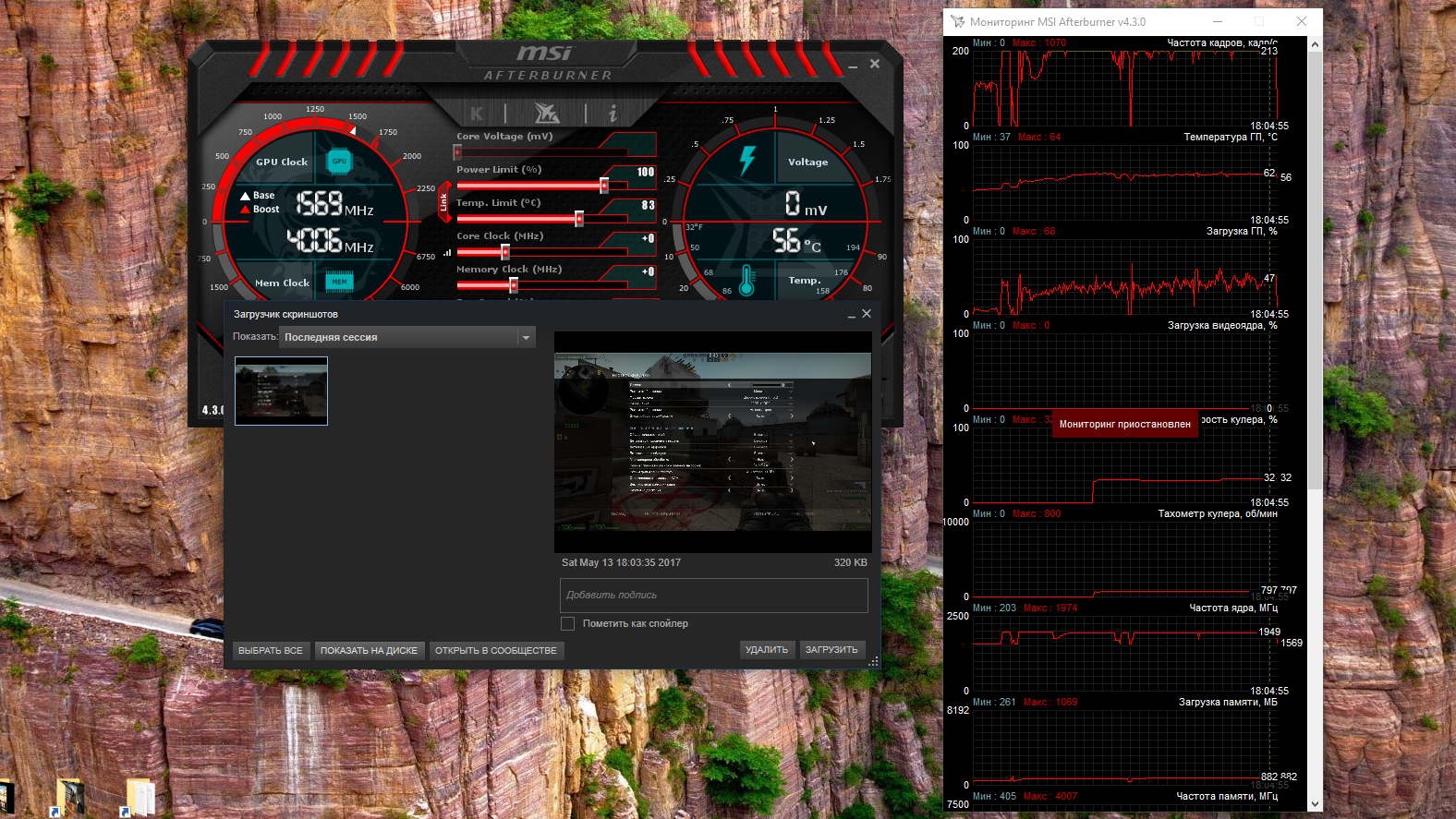Click the 'Мониторинг приостановлен' notice
Image resolution: width=1456 pixels, height=819 pixels.
click(1125, 424)
